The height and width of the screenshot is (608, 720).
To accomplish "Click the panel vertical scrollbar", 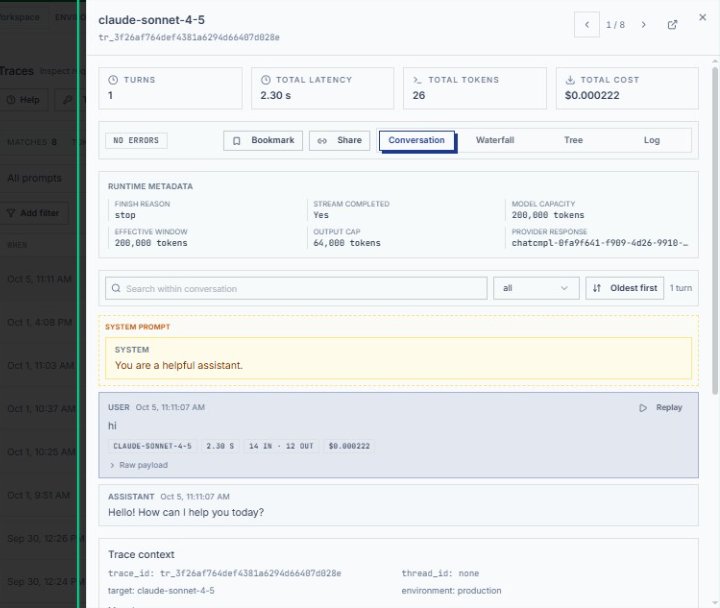I will 714,230.
